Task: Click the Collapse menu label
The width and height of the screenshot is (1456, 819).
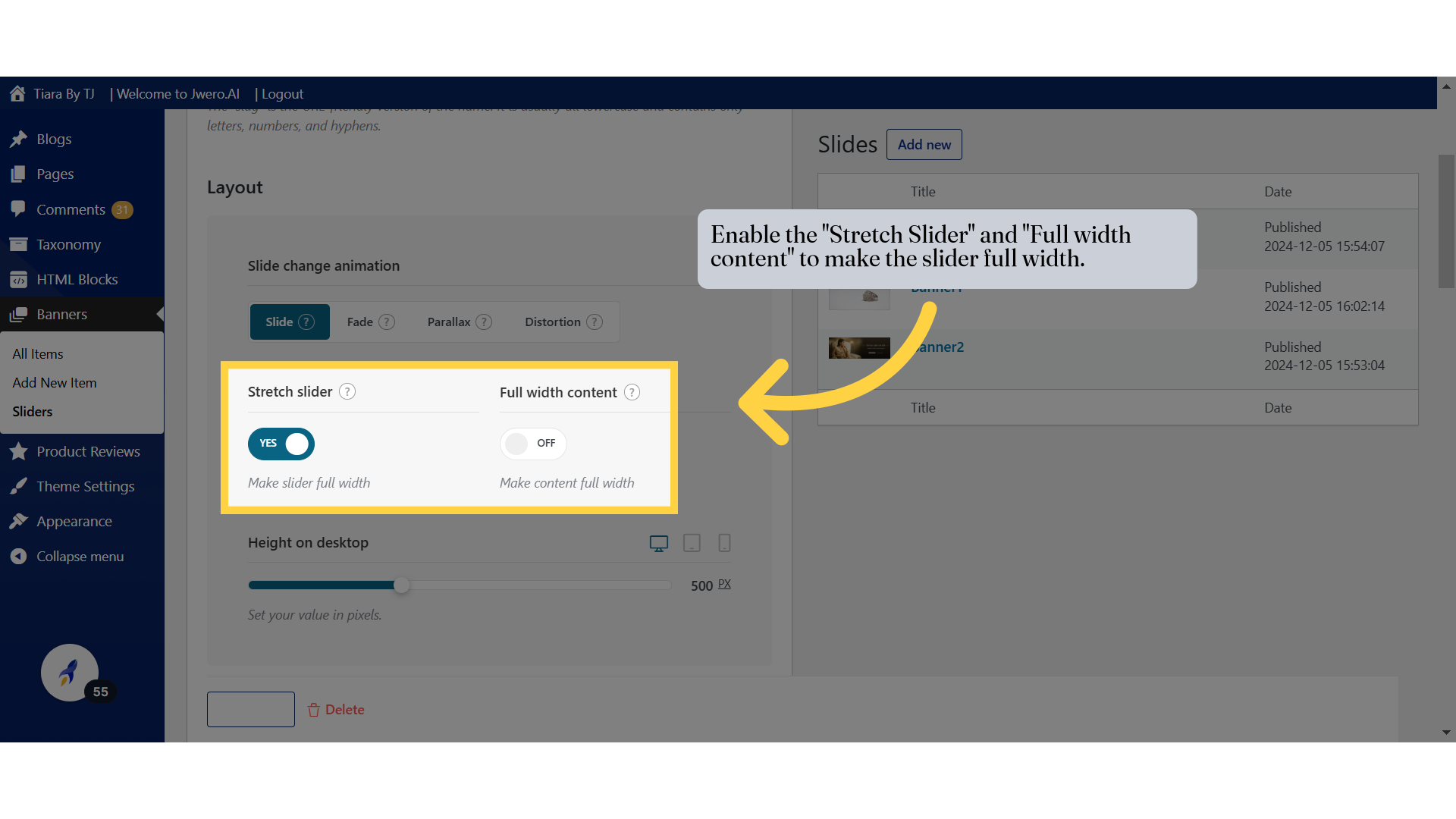Action: pos(80,556)
